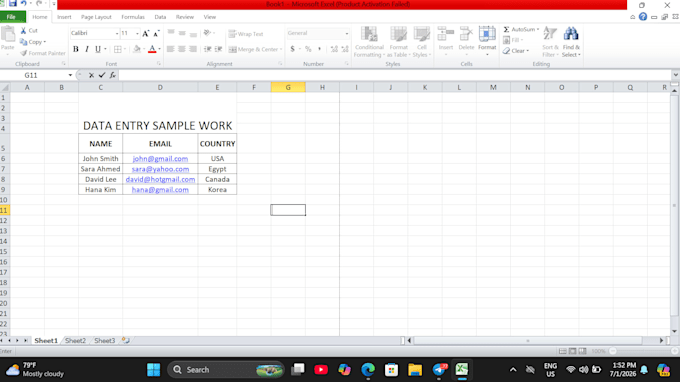This screenshot has height=382, width=680.
Task: Apply Percent Style format
Action: [x=308, y=49]
